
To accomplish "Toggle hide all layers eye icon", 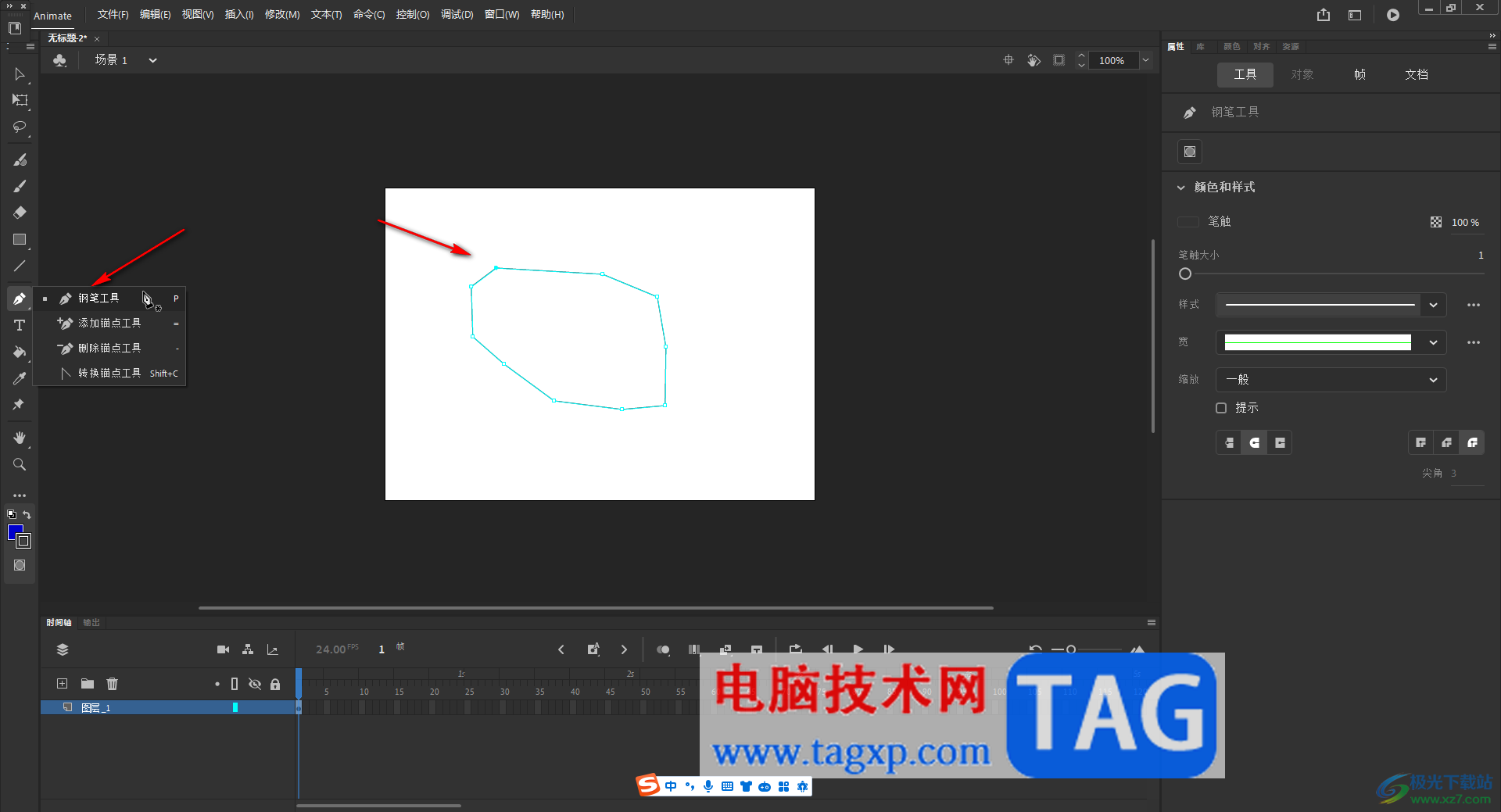I will click(x=255, y=684).
